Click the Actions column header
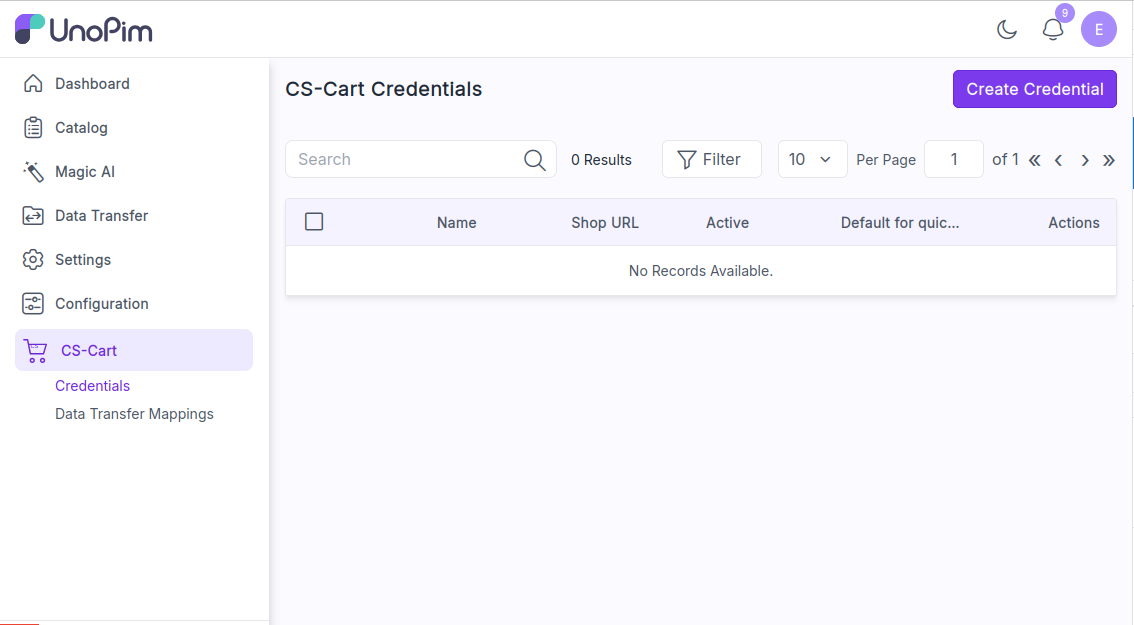 click(x=1074, y=223)
